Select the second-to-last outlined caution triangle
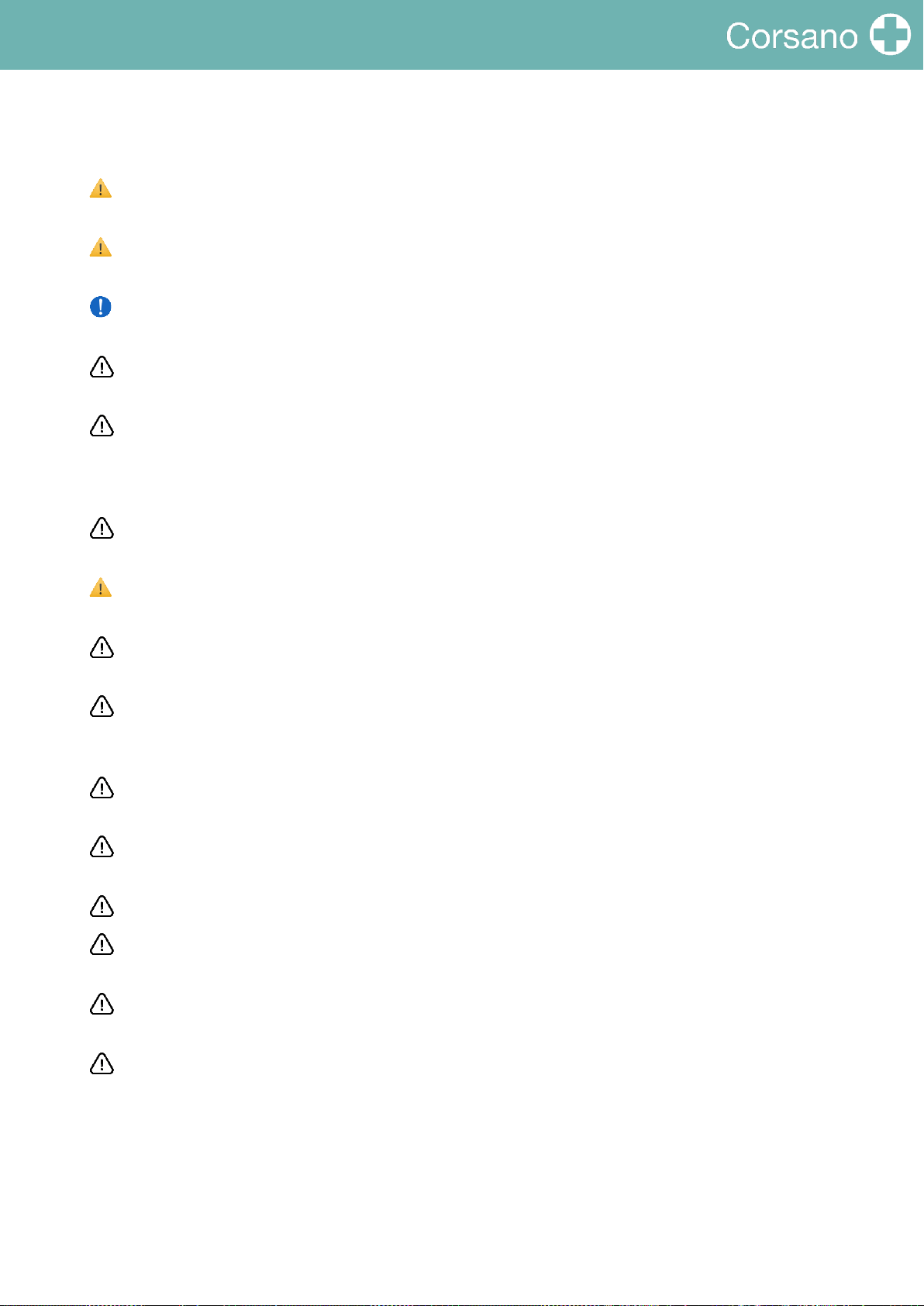The image size is (924, 1306). click(102, 1004)
